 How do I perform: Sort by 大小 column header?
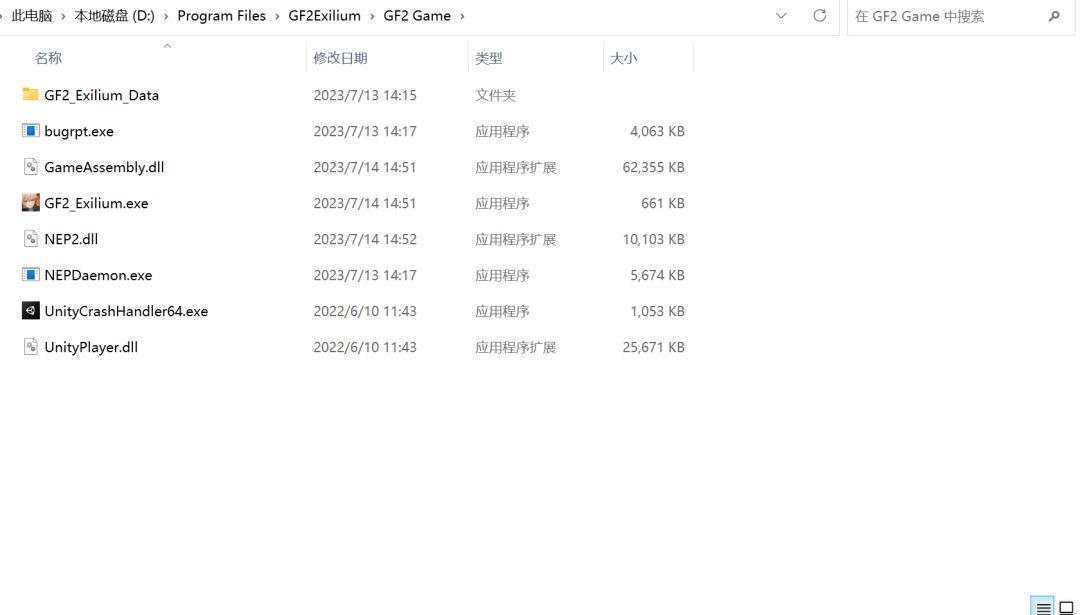click(623, 58)
